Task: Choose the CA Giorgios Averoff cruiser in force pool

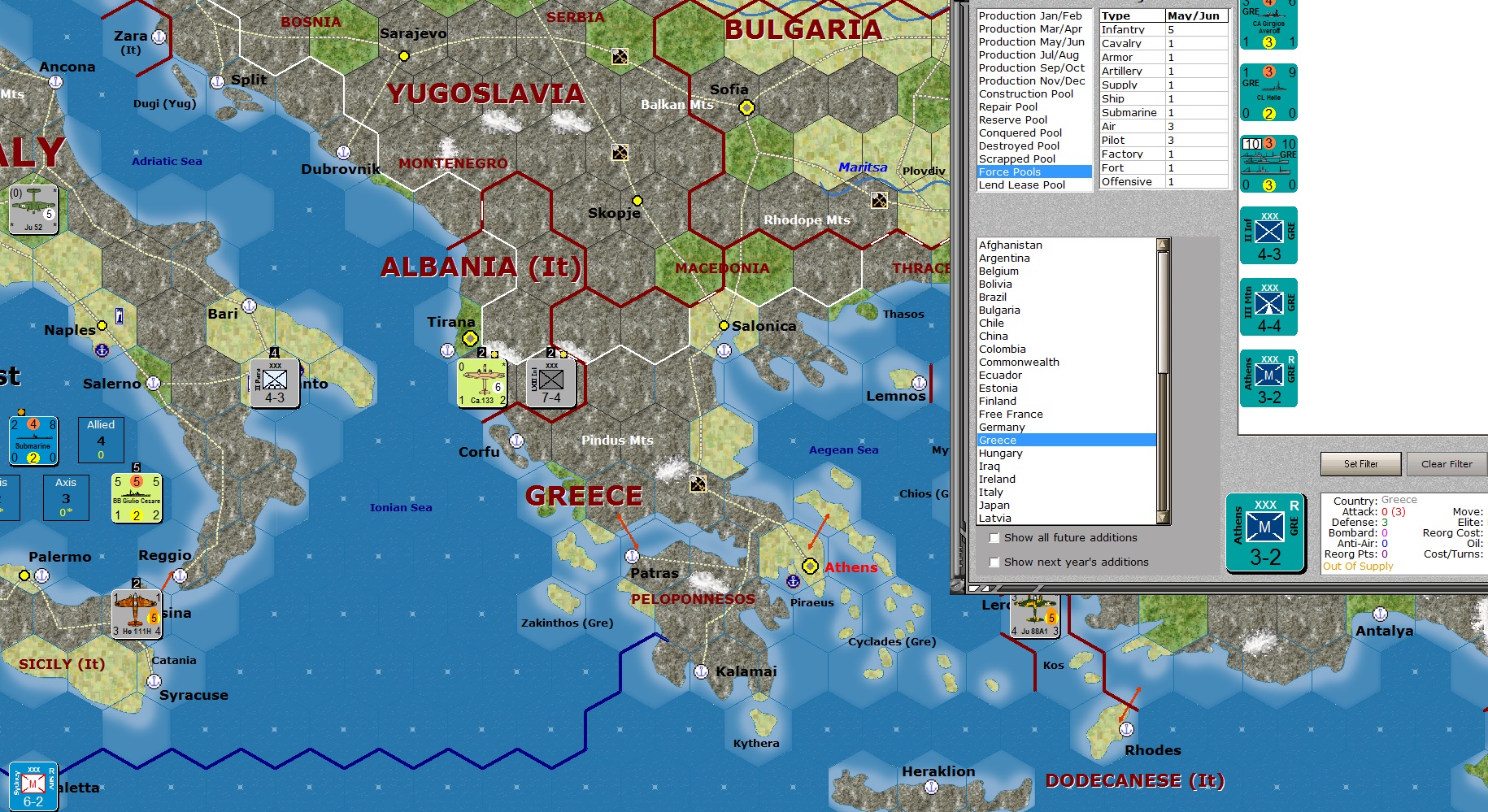Action: tap(1268, 24)
